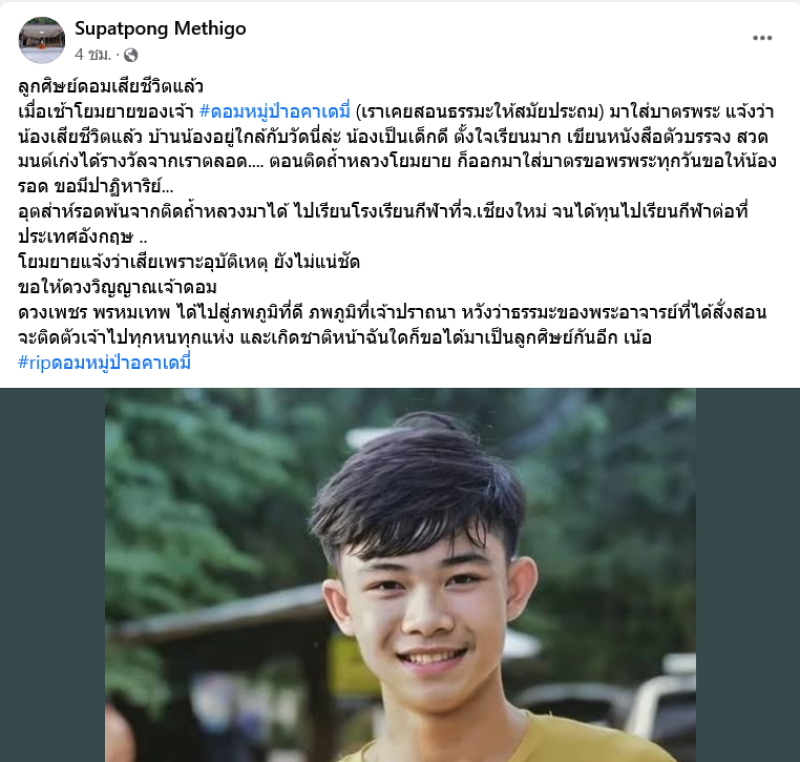This screenshot has height=762, width=800.
Task: Click the line starting "อุตส่าห์รอดพ้นจากติดถ้ำหลวง"
Action: pyautogui.click(x=383, y=212)
